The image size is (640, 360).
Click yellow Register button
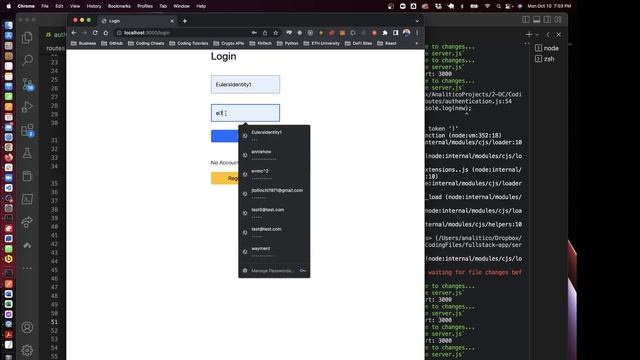coord(225,178)
